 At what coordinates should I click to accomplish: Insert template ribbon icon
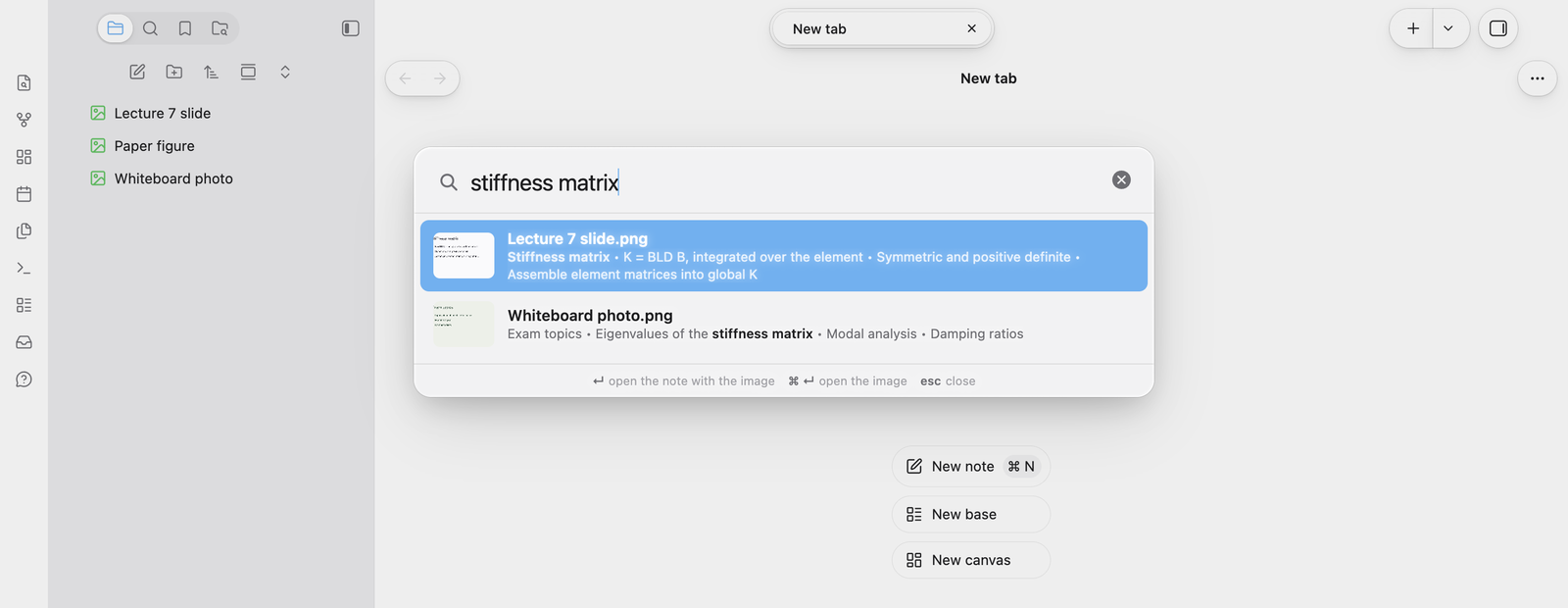24,231
